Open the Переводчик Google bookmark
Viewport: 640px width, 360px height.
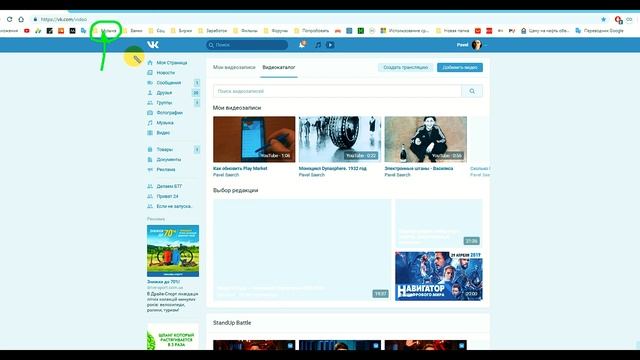coord(600,31)
